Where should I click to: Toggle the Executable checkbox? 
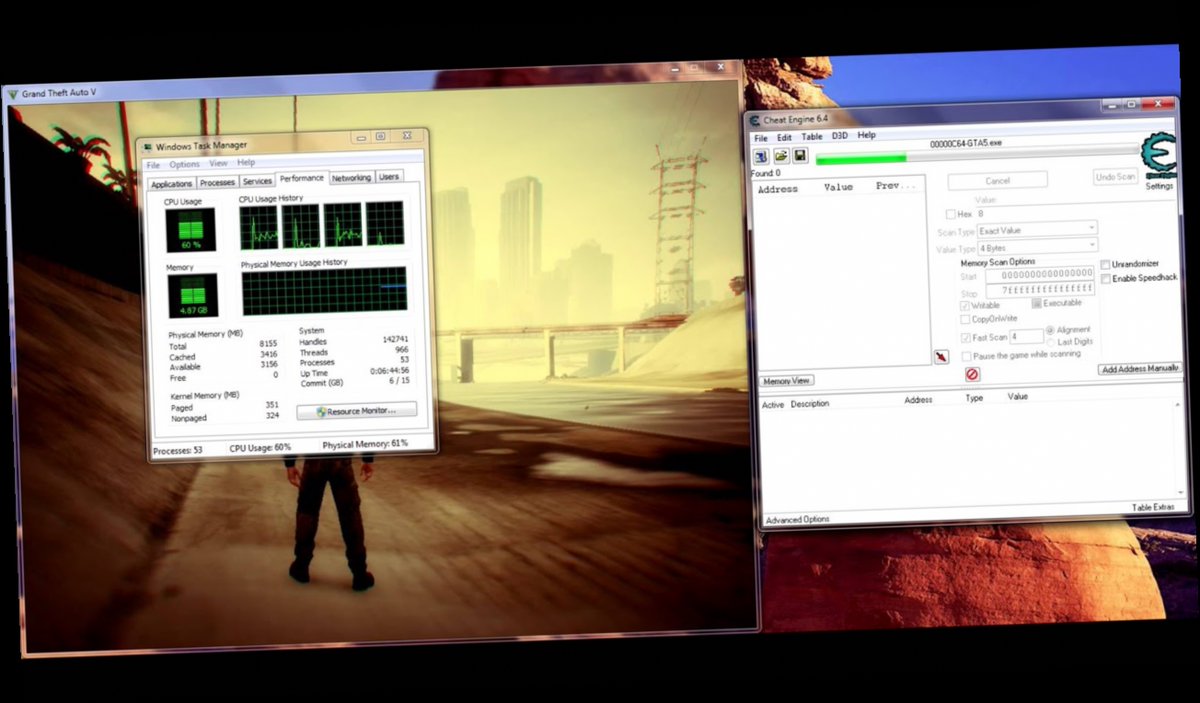(1037, 303)
